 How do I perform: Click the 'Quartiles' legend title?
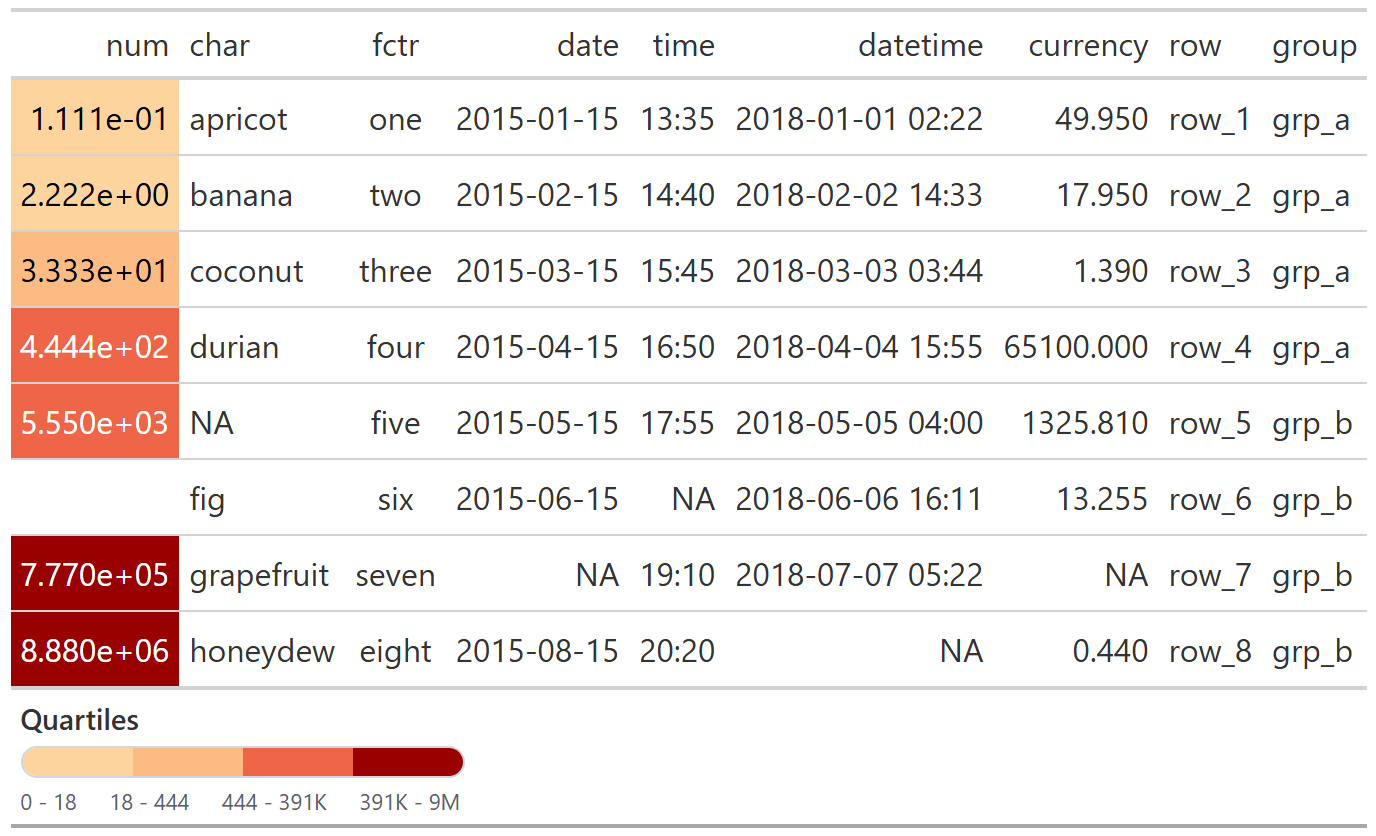[x=80, y=720]
